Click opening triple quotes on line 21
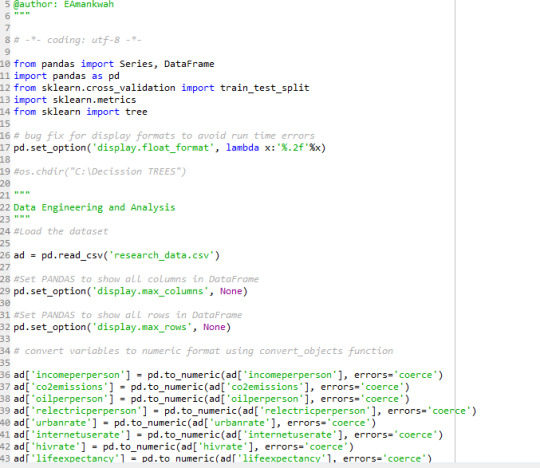The image size is (540, 468). [x=22, y=194]
